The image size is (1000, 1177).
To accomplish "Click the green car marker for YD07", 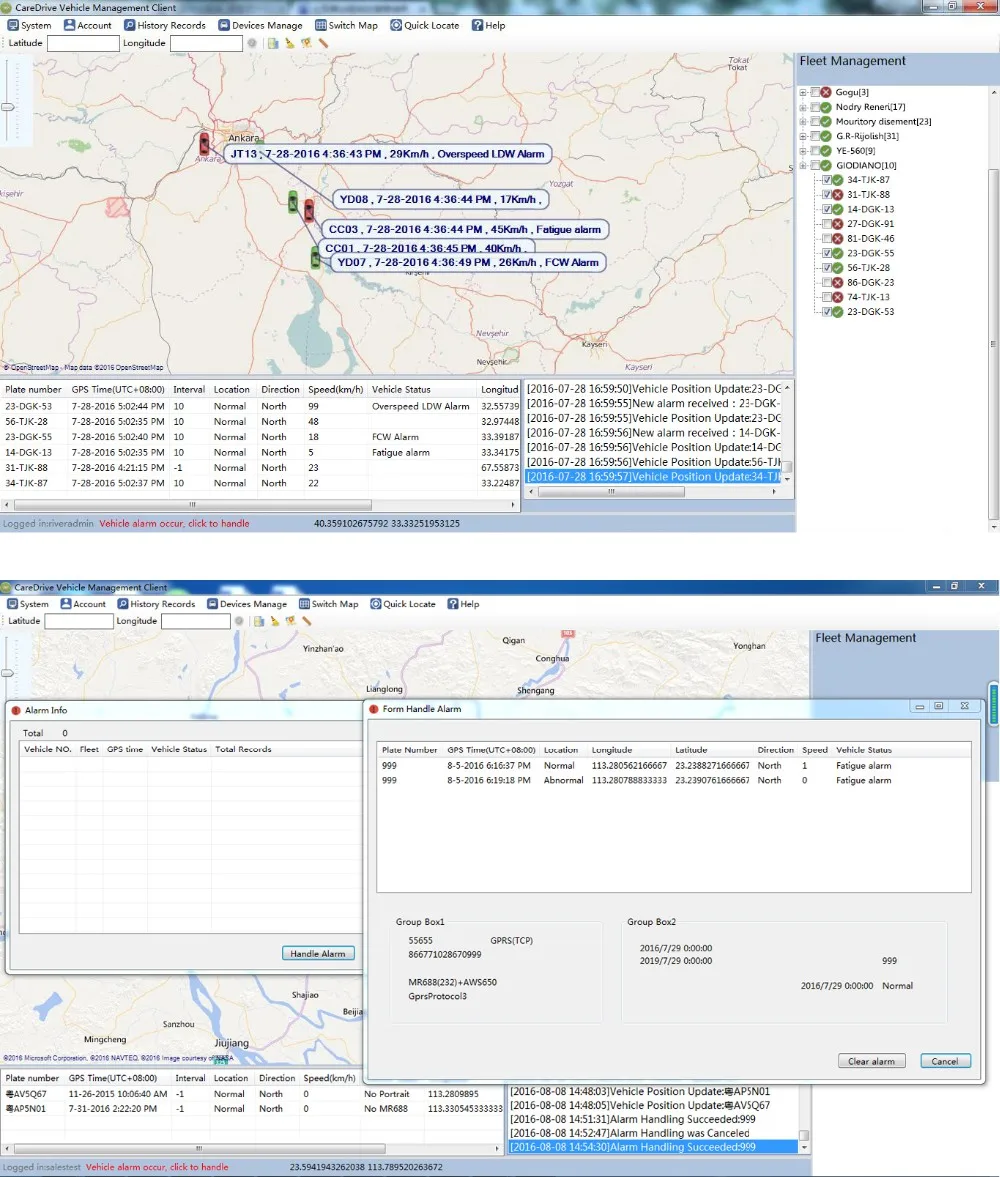I will click(x=315, y=258).
